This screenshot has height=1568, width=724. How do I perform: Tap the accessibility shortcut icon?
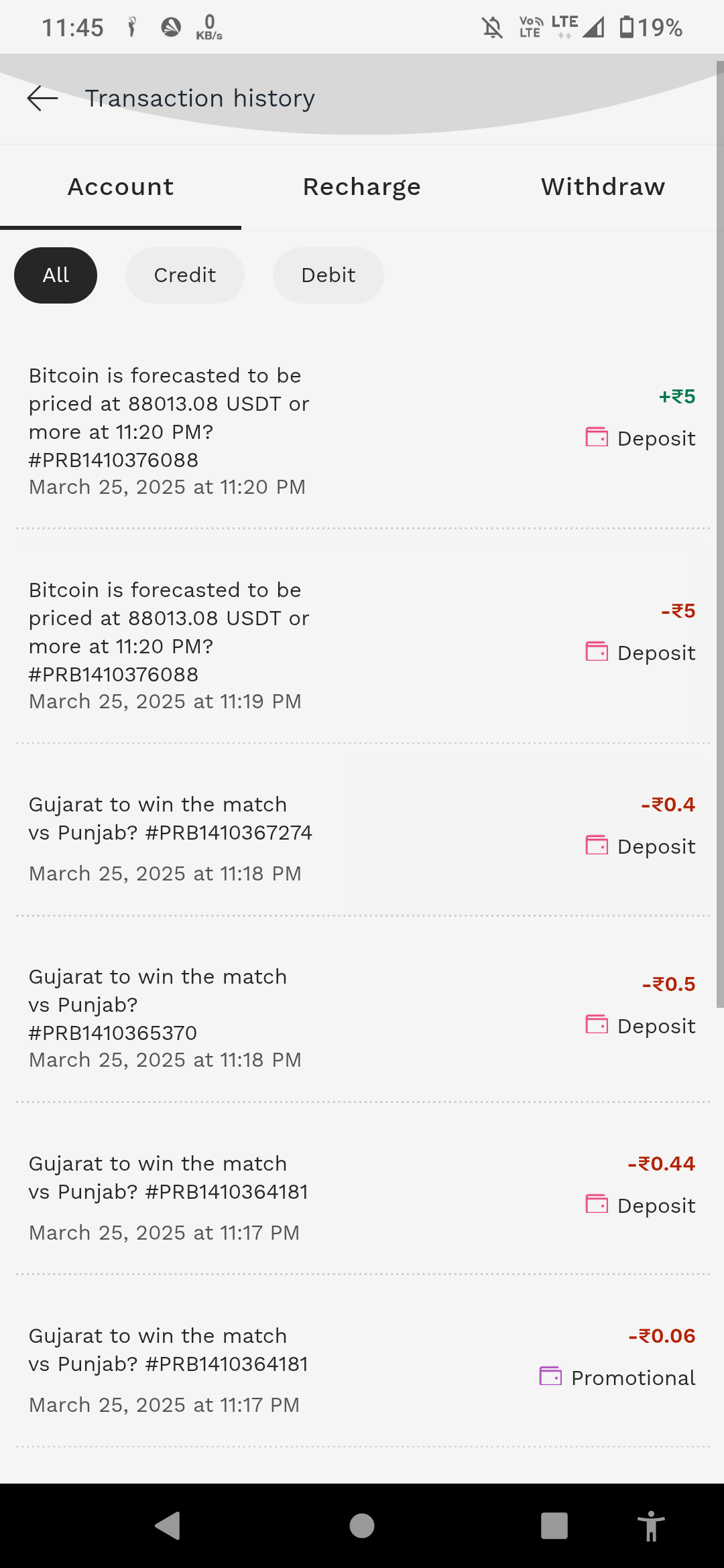(650, 1526)
